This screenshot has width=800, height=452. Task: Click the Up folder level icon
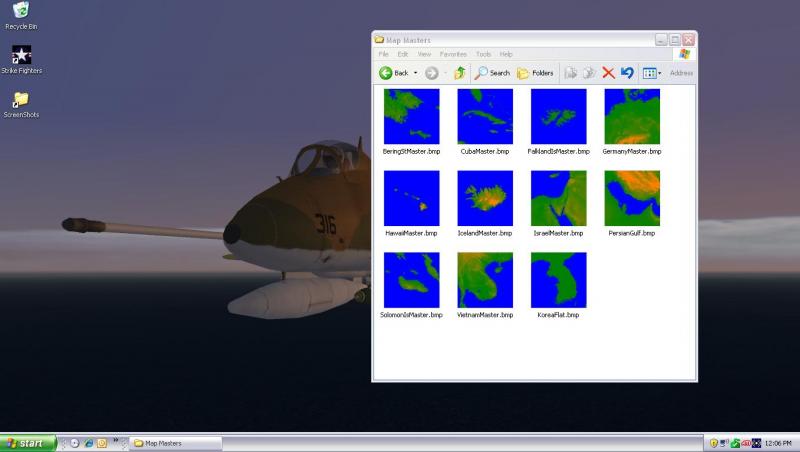(x=460, y=73)
